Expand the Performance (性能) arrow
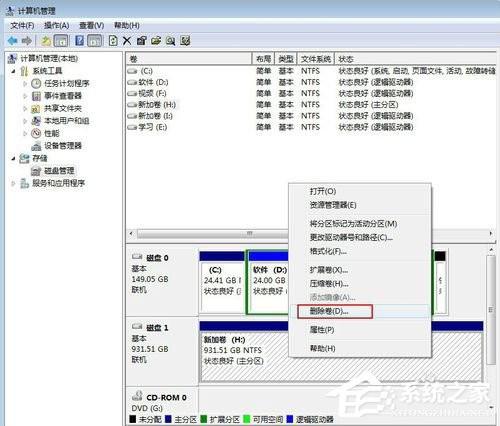Viewport: 500px width, 426px height. point(25,133)
